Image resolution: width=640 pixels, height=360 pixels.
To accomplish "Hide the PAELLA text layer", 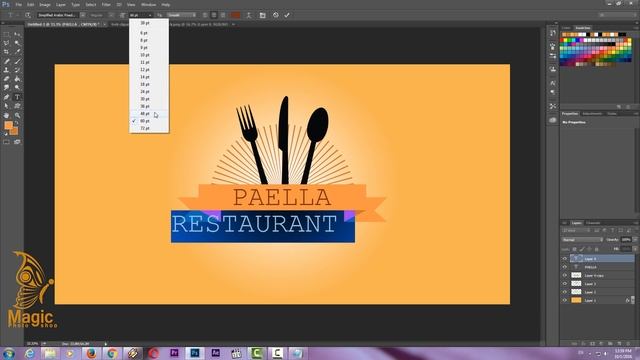I will (x=565, y=267).
